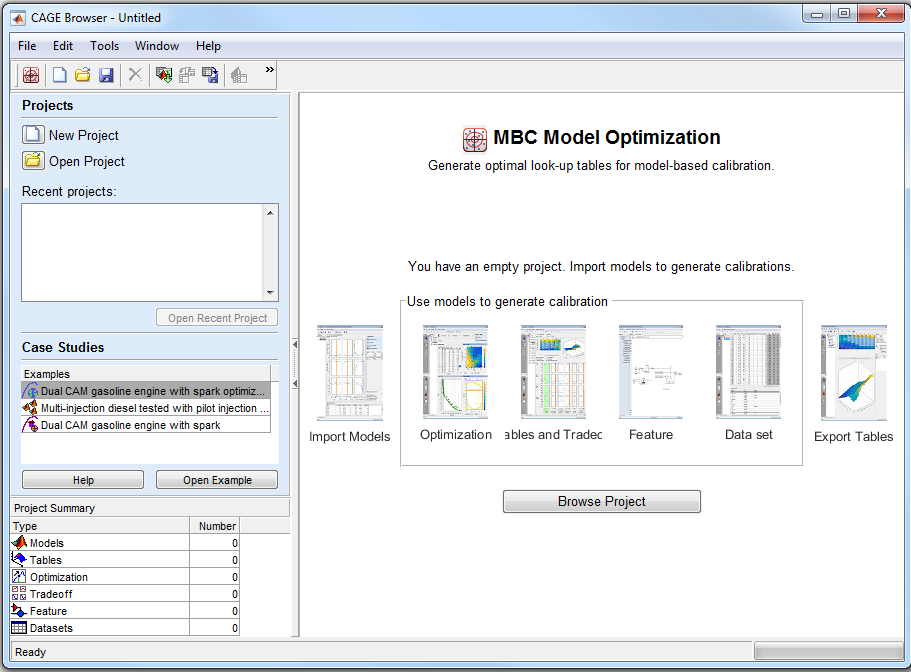The image size is (911, 672).
Task: Click the Number column header
Action: coord(215,526)
